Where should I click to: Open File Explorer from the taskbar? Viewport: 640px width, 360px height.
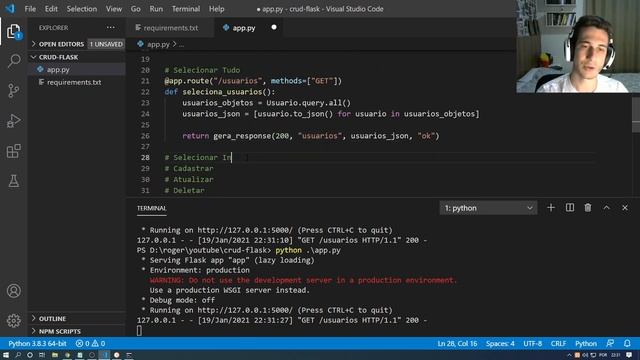(x=55, y=355)
